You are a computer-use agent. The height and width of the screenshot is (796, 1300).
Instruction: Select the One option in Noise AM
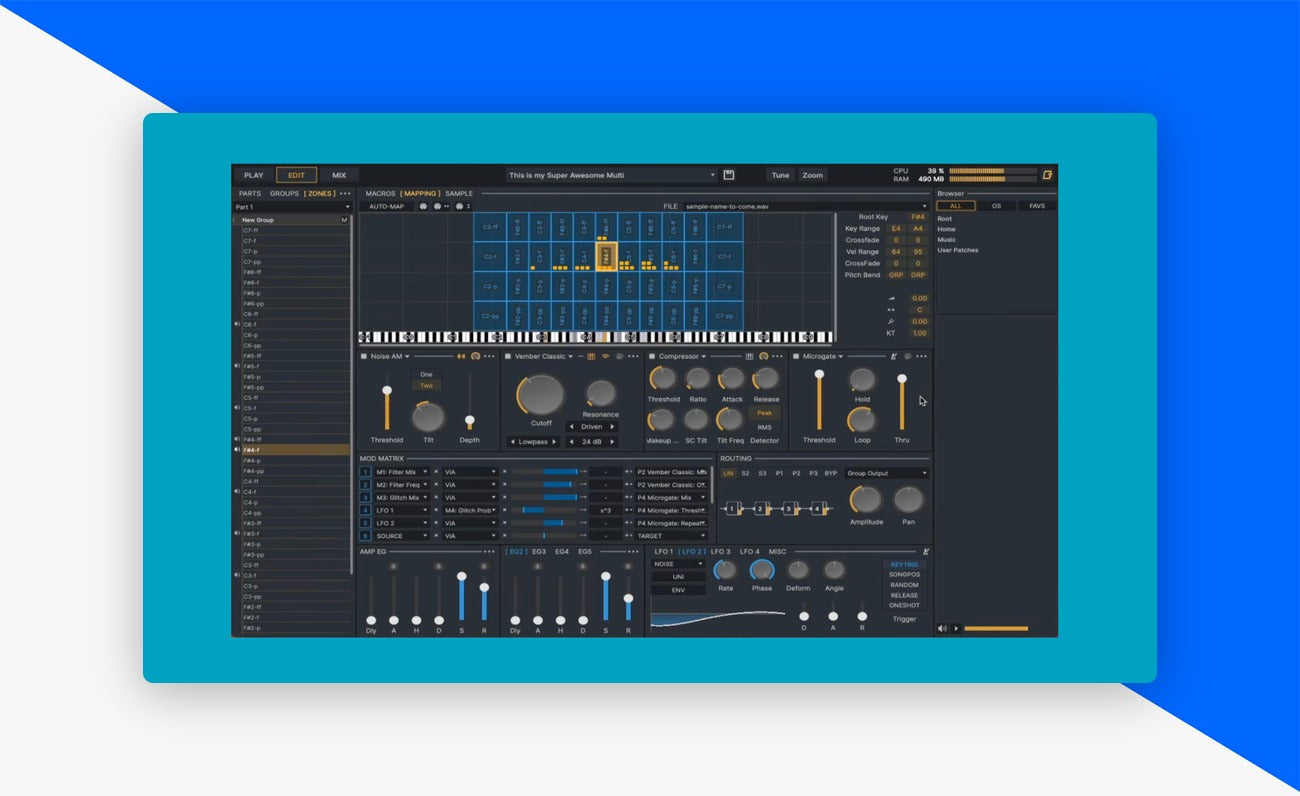(426, 374)
